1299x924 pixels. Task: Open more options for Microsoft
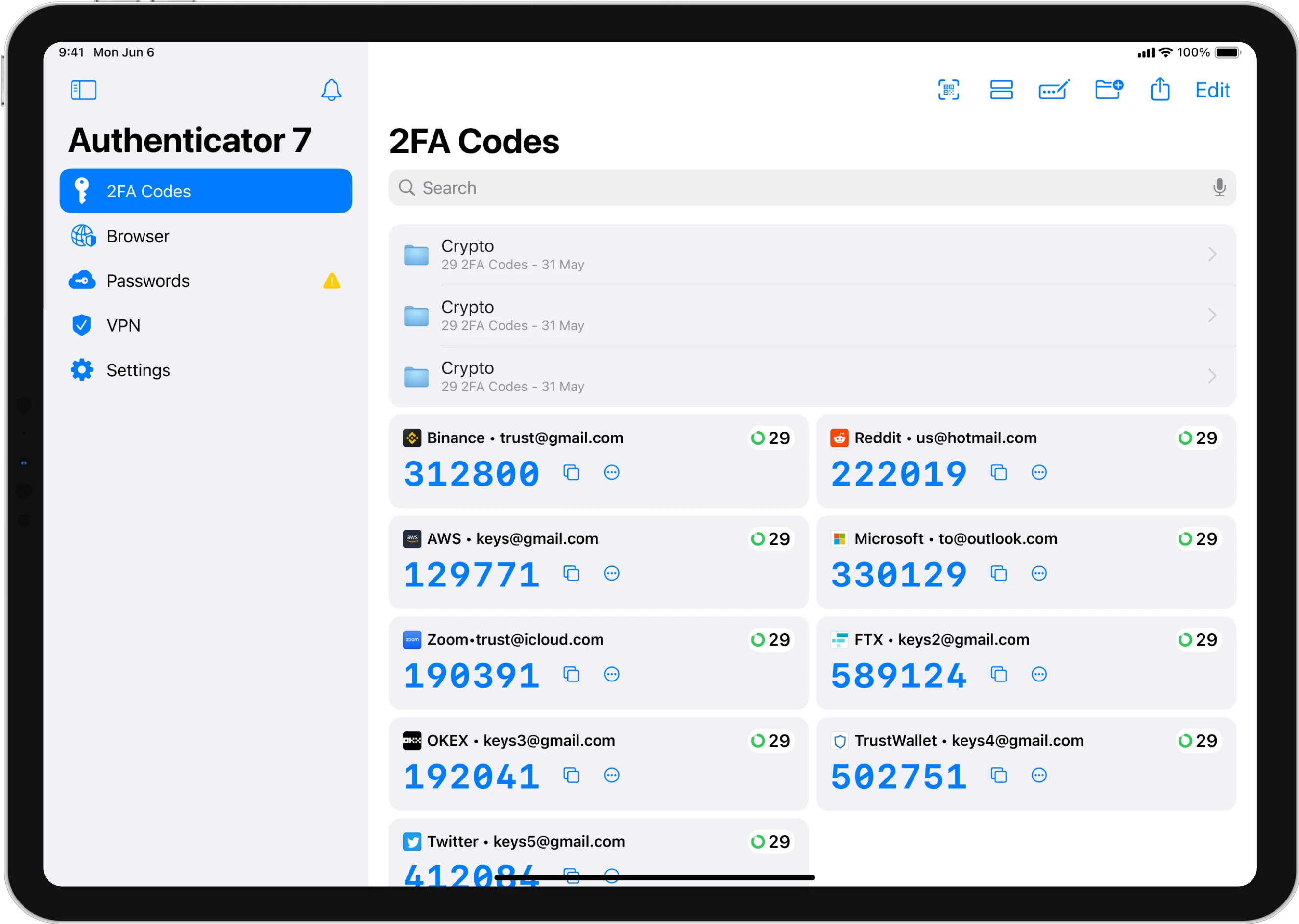1038,573
